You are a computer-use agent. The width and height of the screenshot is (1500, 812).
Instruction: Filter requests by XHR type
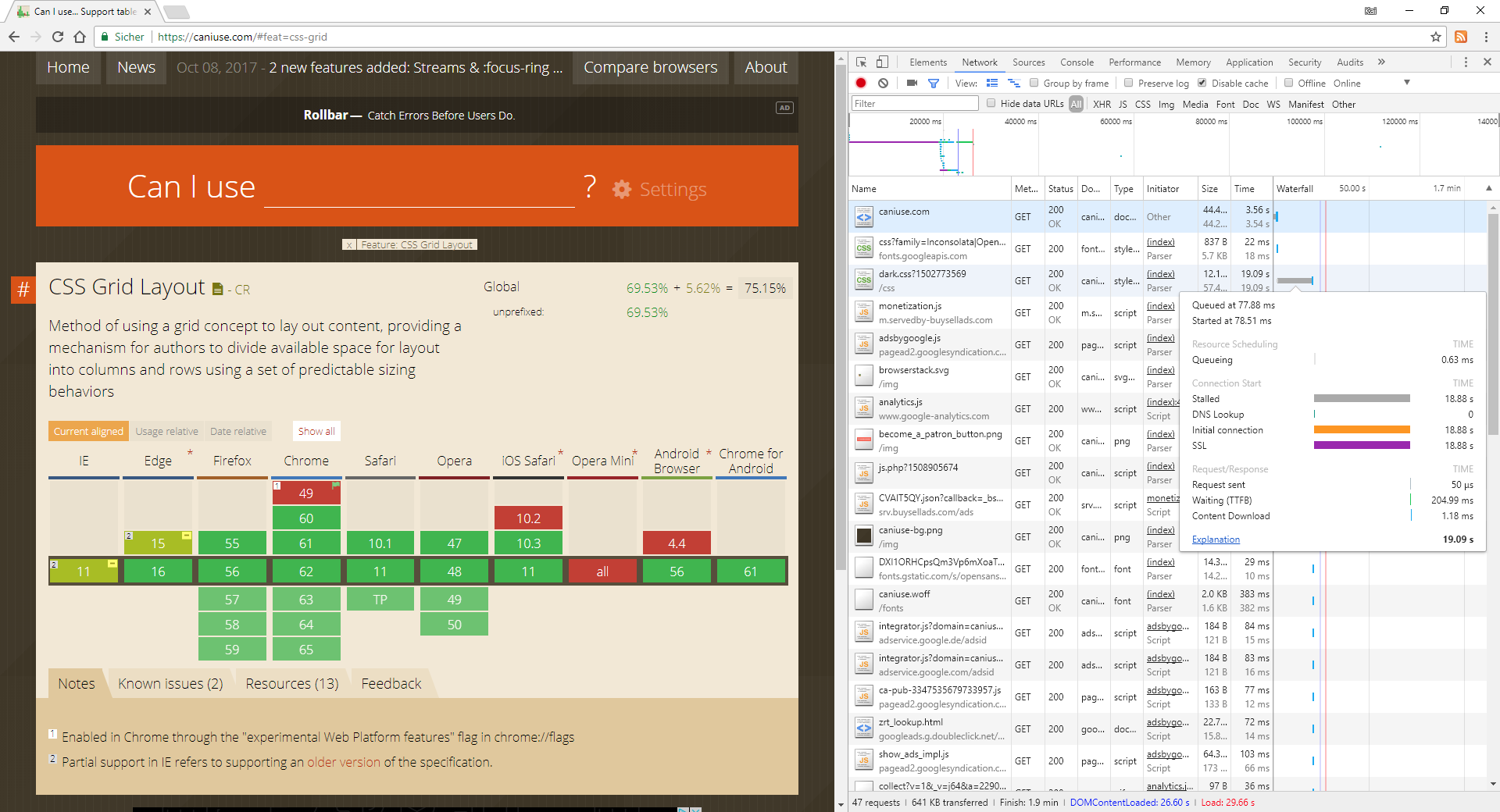1102,104
